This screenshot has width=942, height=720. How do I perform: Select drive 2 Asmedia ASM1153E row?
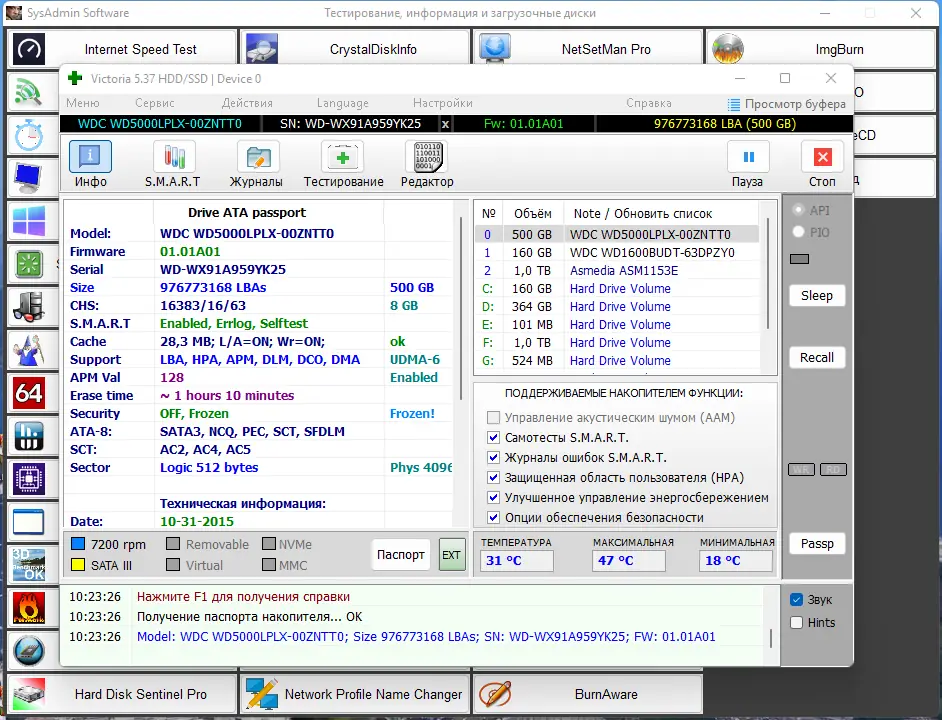[616, 270]
